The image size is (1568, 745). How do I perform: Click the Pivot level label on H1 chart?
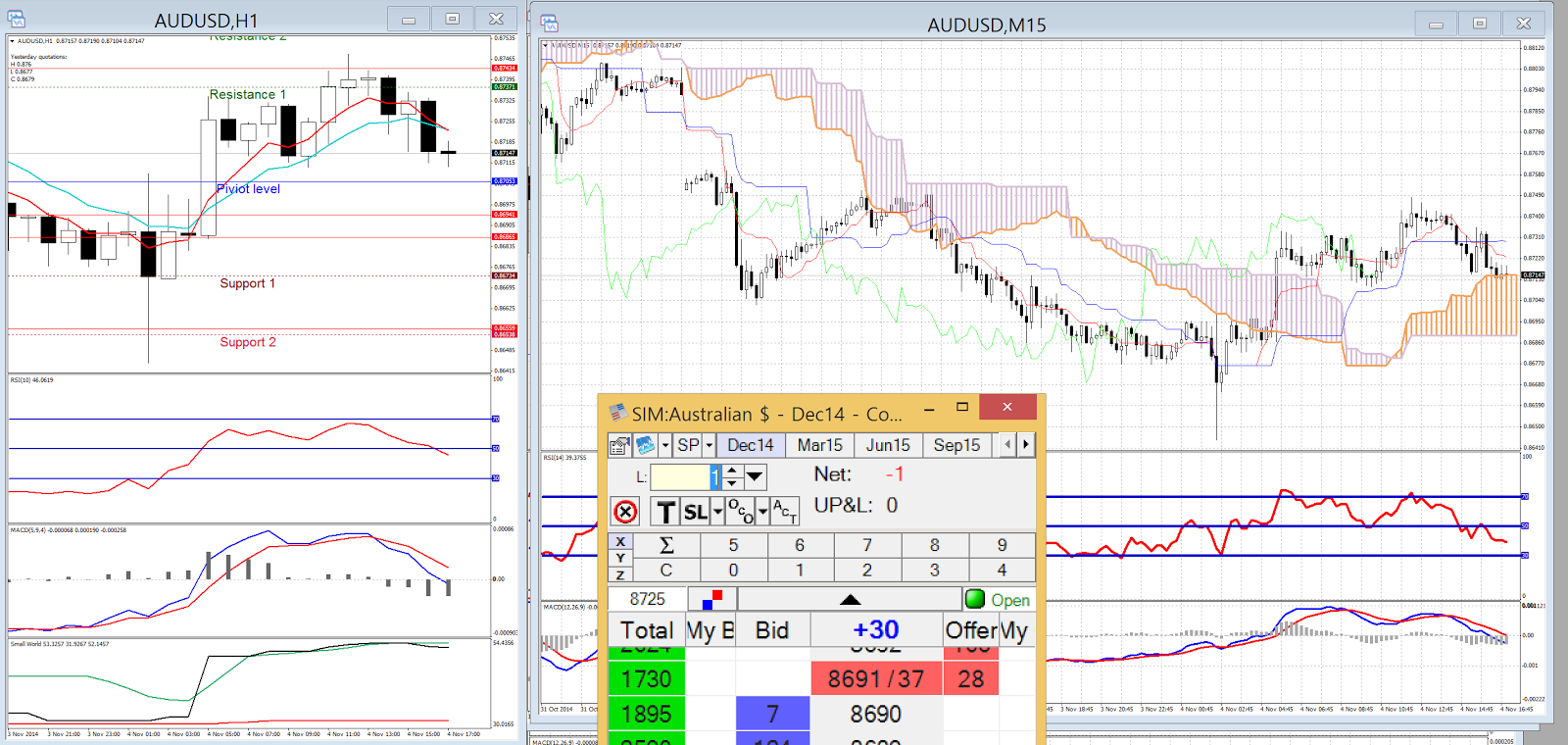tap(248, 188)
